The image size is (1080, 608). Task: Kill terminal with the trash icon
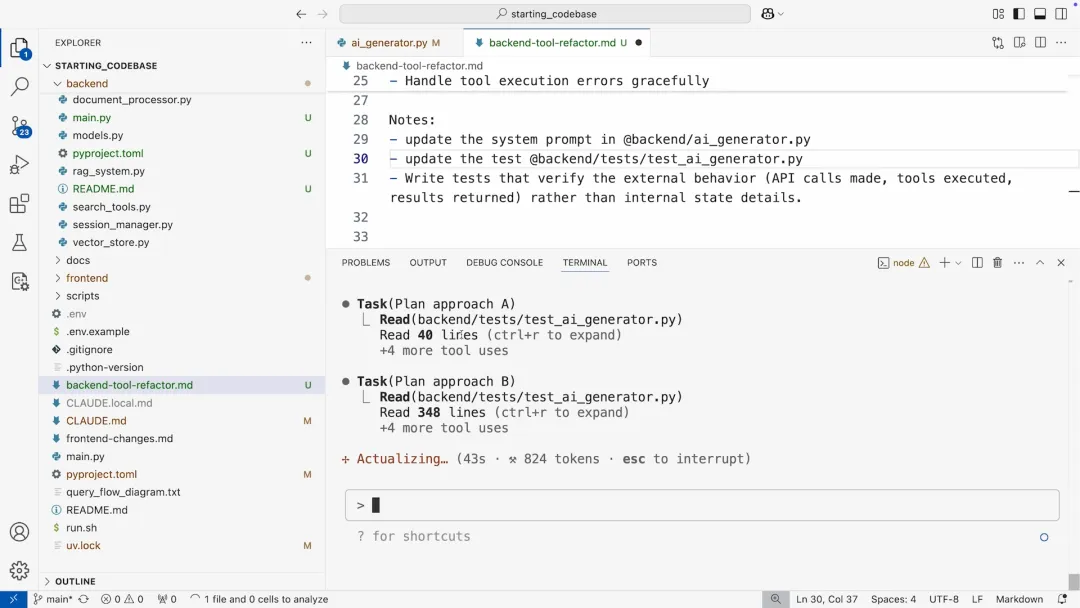click(997, 263)
